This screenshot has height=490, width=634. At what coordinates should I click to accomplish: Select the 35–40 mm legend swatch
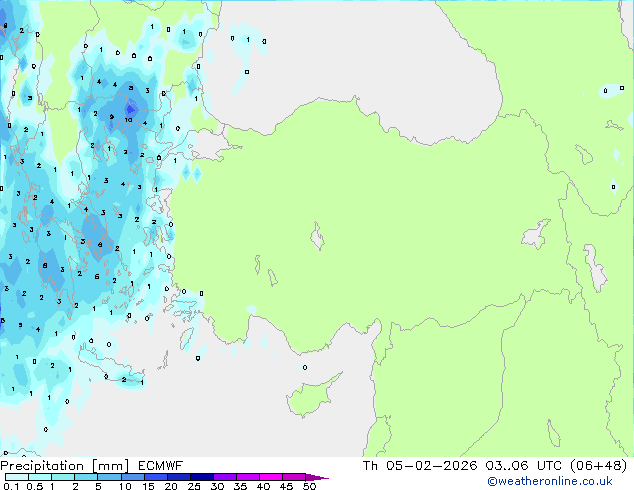click(x=248, y=477)
